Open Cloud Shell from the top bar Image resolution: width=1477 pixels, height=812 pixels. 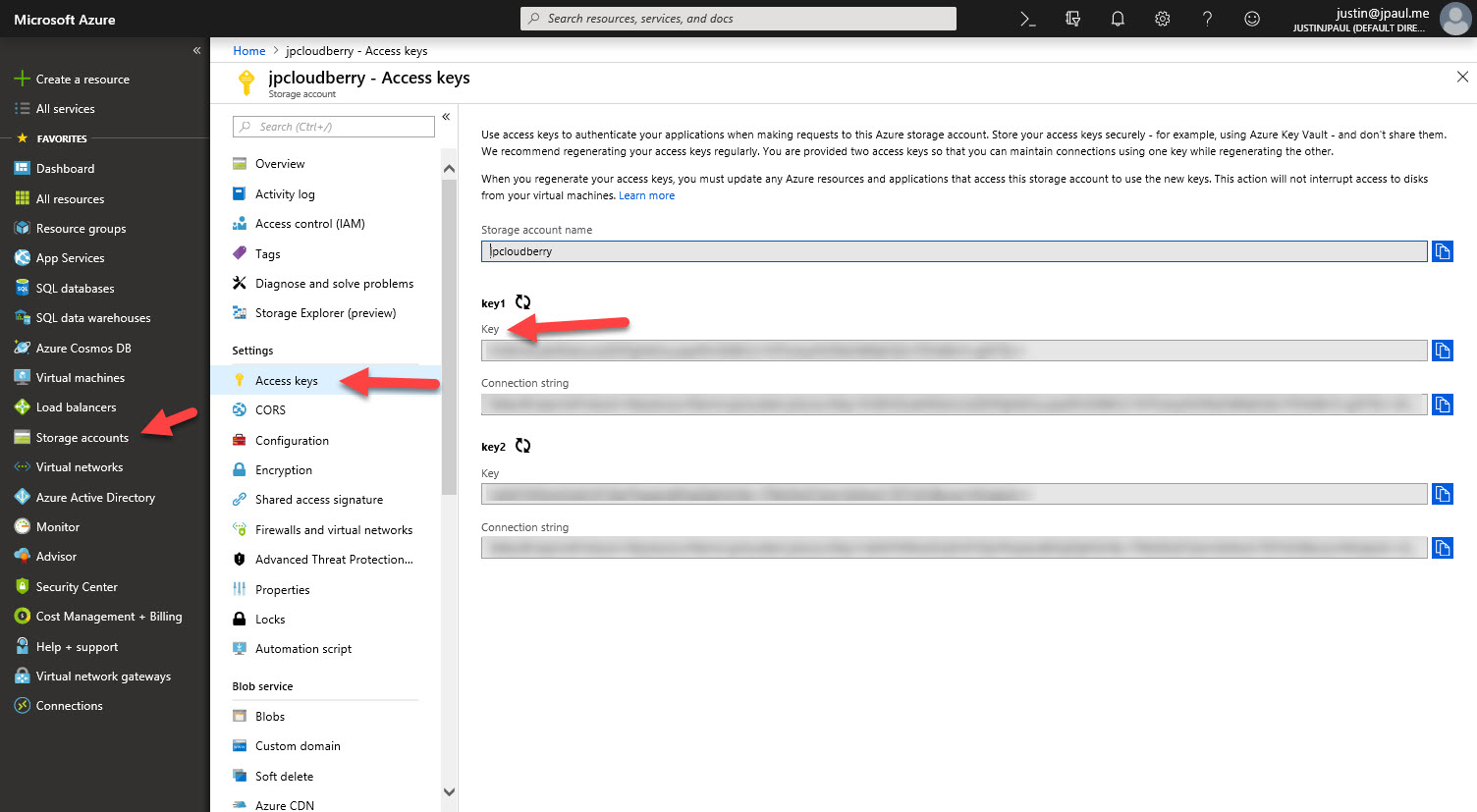pos(1027,19)
